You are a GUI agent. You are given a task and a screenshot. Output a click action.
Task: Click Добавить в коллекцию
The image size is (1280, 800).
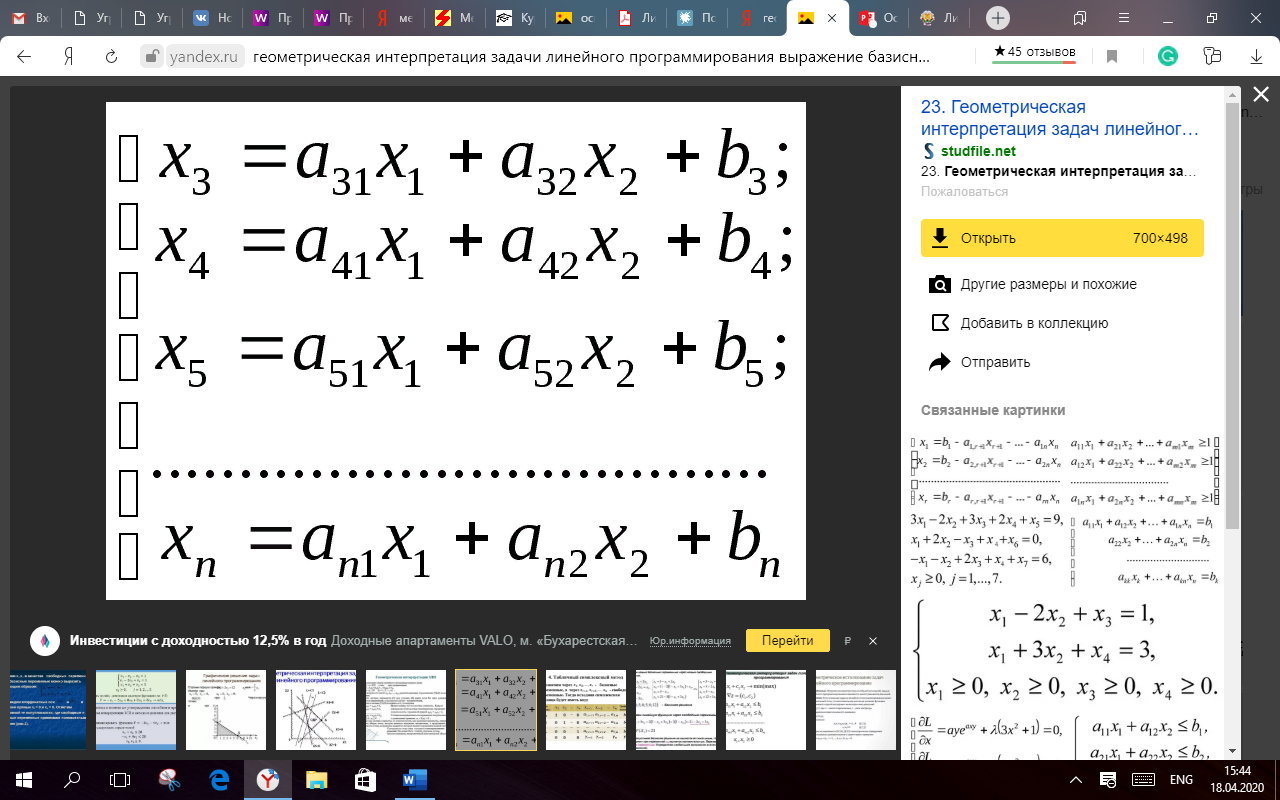click(1034, 323)
